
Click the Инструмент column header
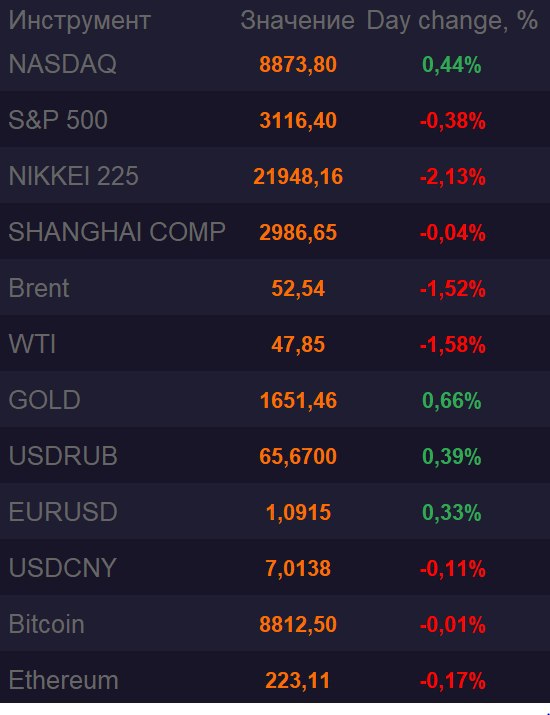79,21
